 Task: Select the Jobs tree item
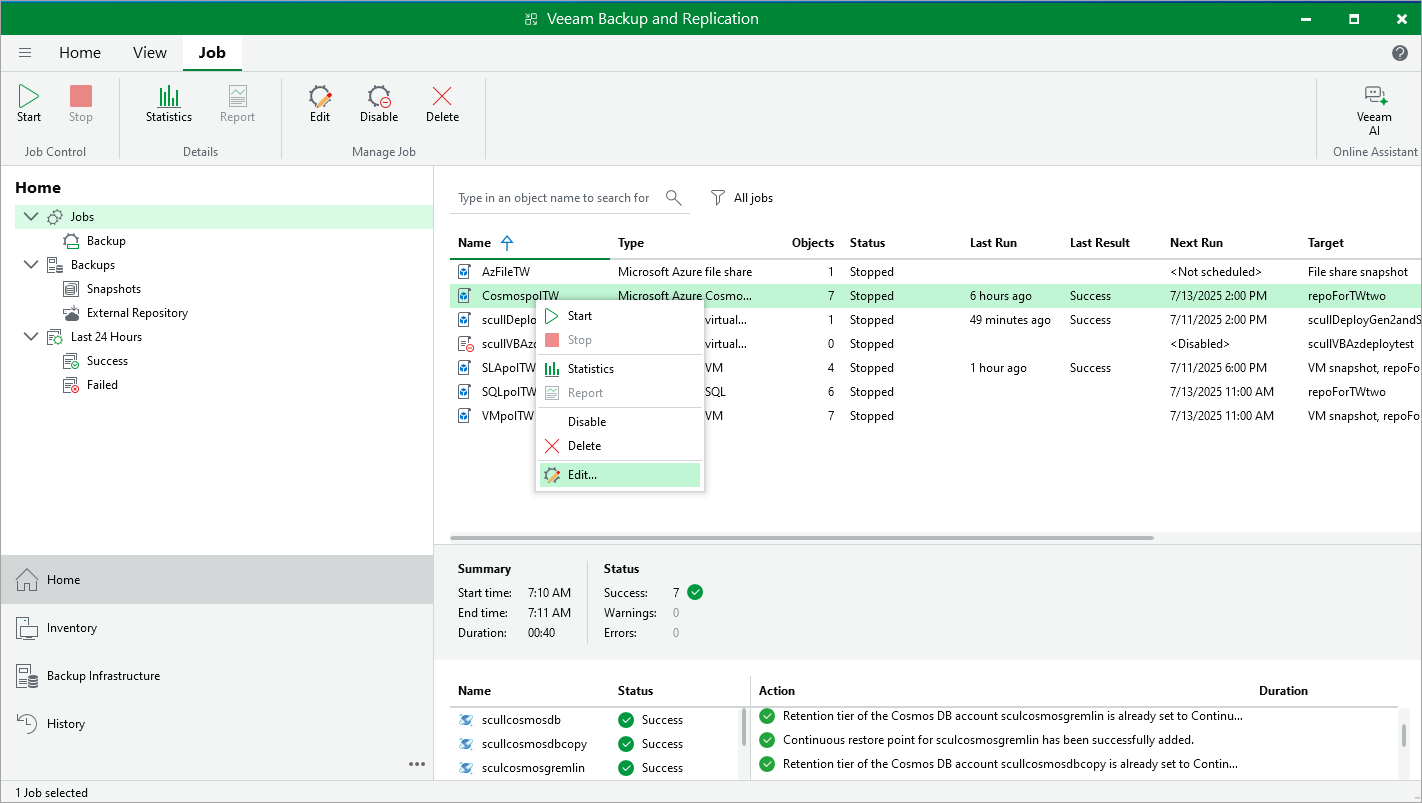pos(224,216)
